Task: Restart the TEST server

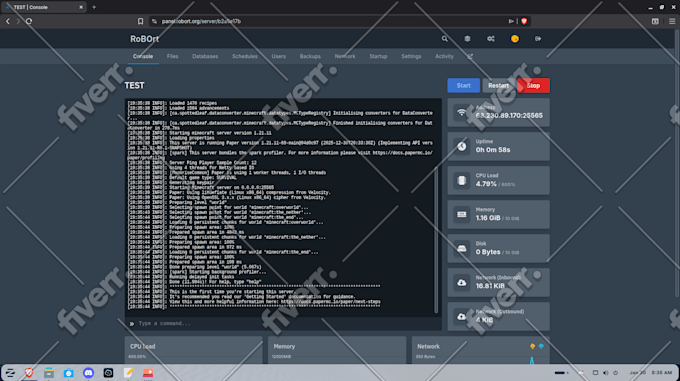Action: (499, 85)
